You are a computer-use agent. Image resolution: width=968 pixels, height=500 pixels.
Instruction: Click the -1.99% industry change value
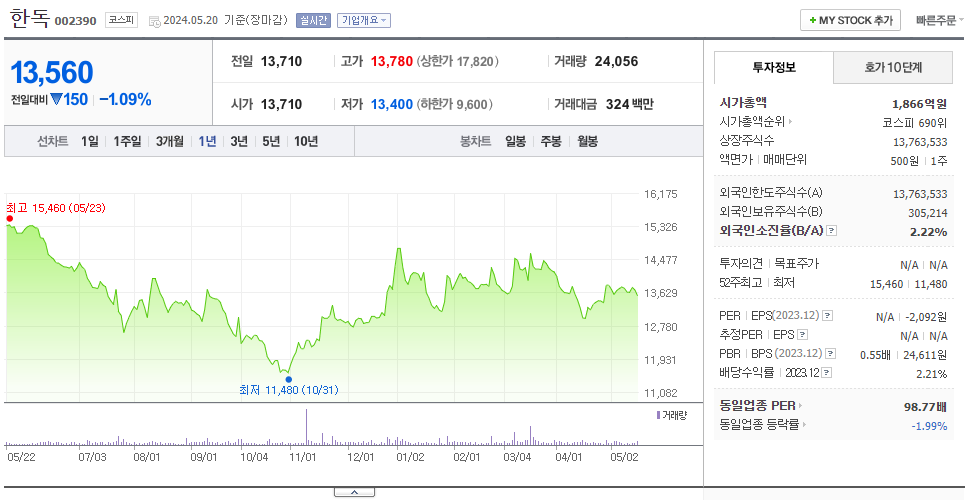click(929, 425)
